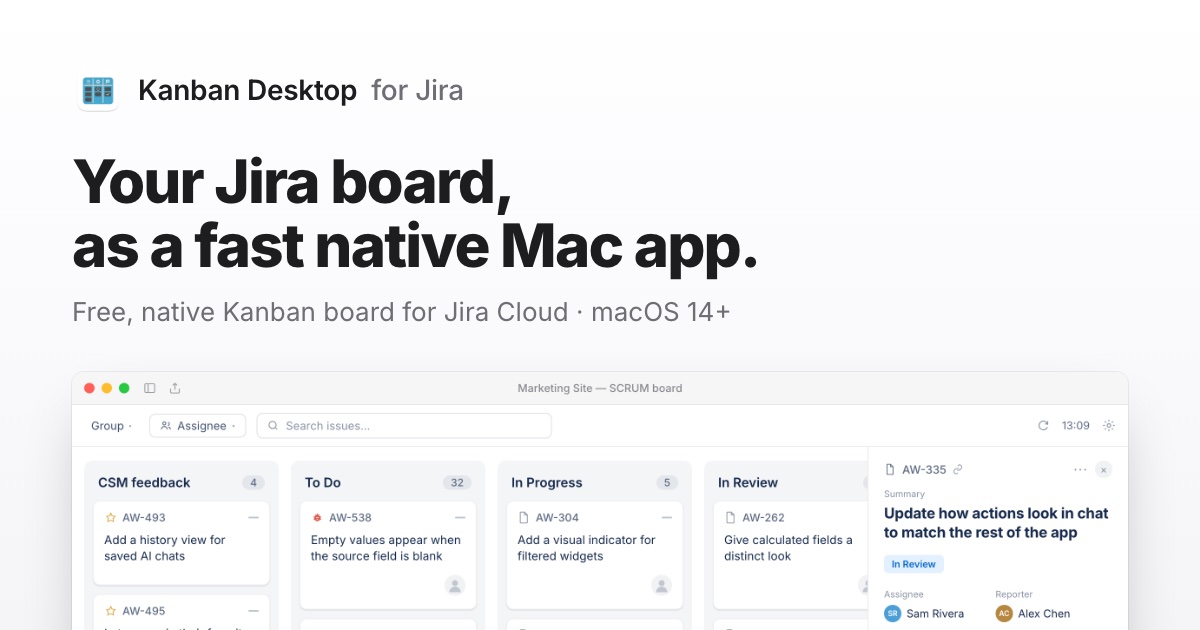Screen dimensions: 1200x630
Task: Click Sam Rivera's SR avatar
Action: coord(892,614)
